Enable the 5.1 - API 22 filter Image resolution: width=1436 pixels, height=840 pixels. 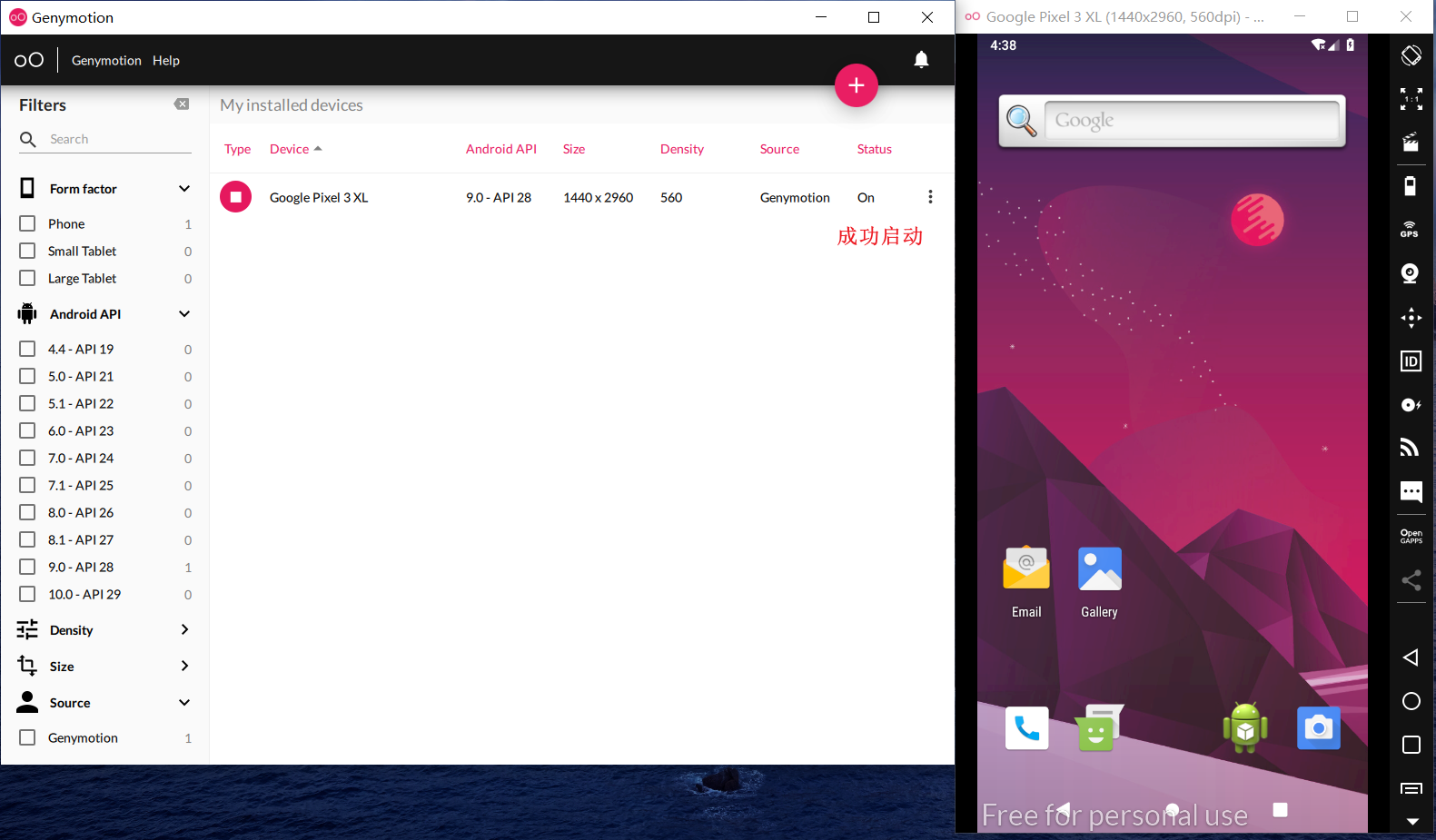click(27, 403)
